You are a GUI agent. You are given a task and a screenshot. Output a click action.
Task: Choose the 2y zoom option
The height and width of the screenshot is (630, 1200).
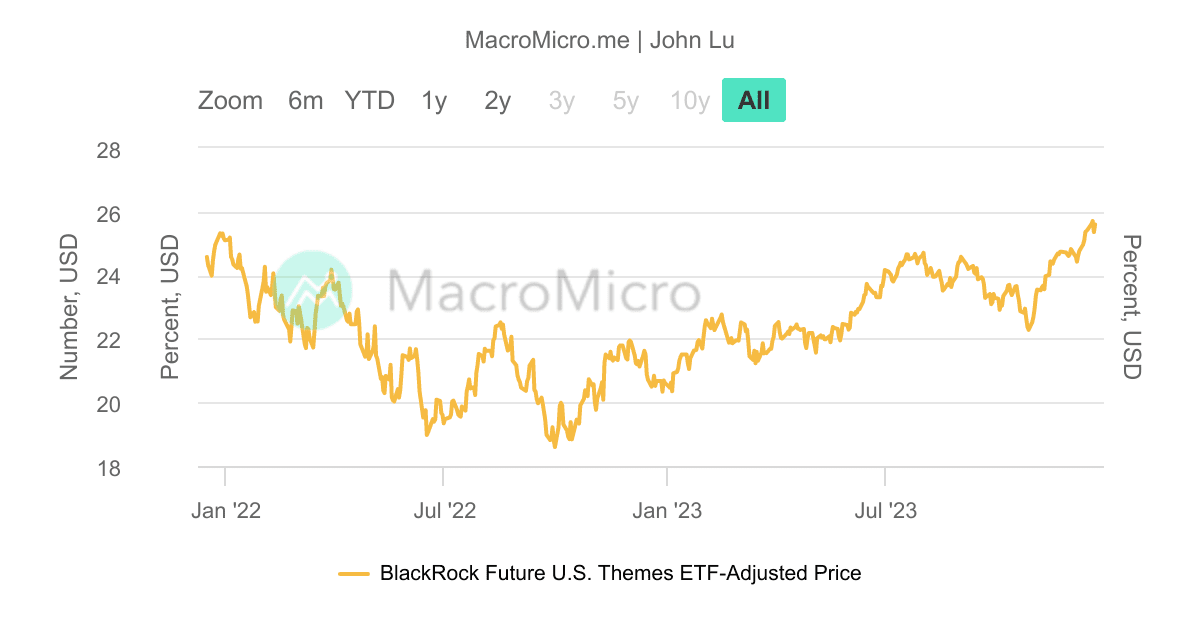pos(498,100)
